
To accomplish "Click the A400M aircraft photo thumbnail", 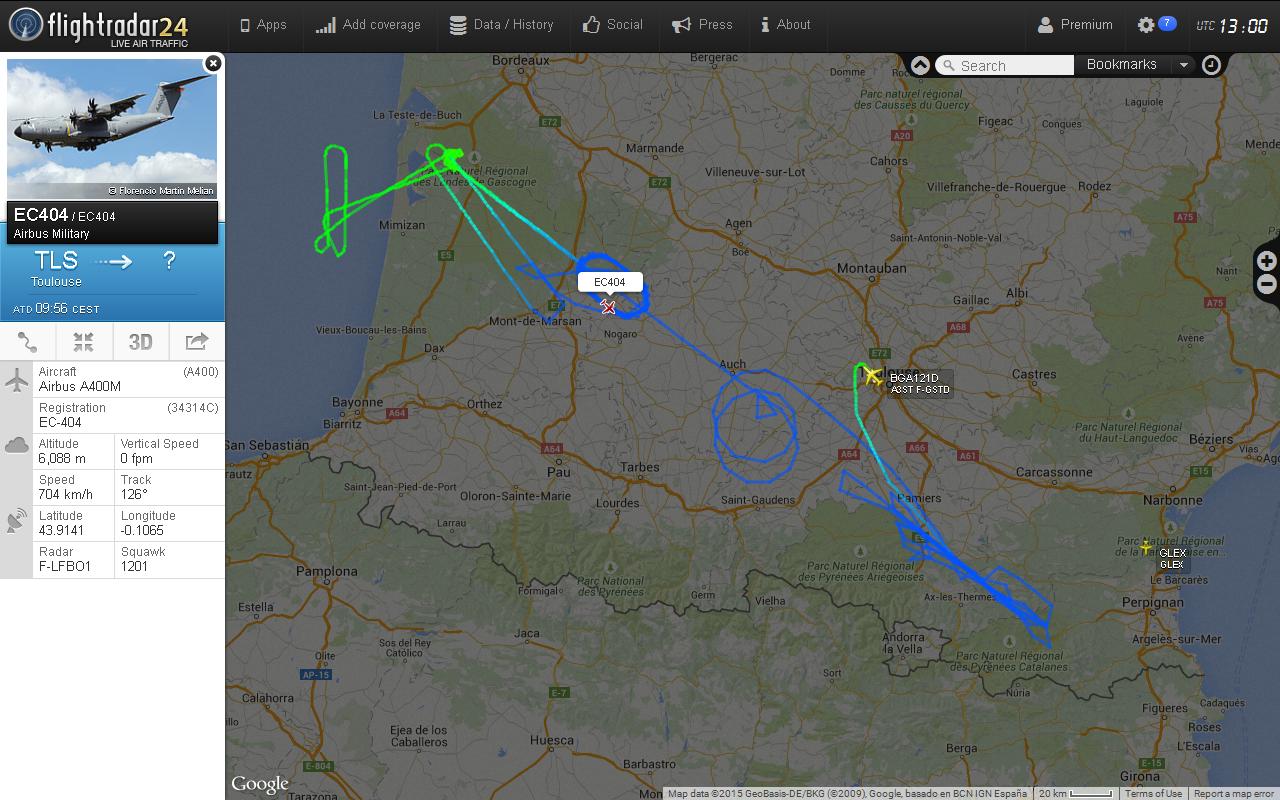I will 112,129.
